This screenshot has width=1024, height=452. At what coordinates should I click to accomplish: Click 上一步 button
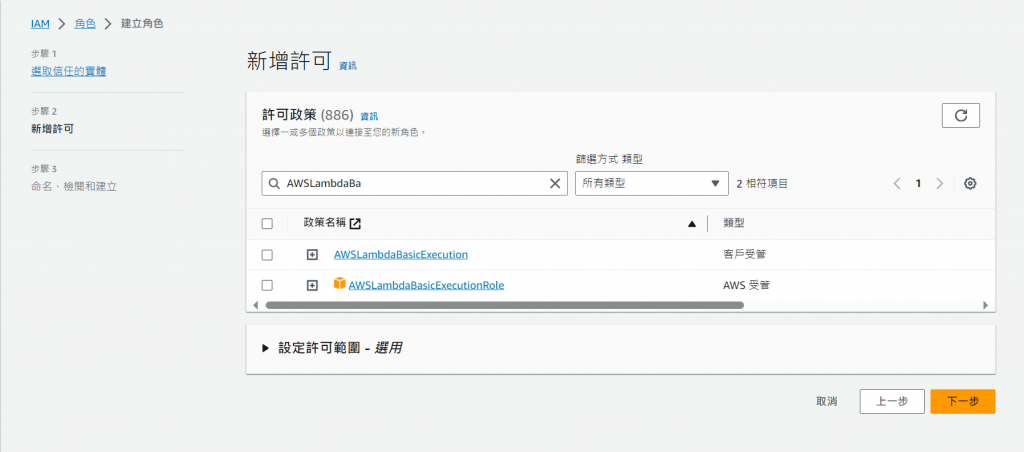click(x=892, y=402)
